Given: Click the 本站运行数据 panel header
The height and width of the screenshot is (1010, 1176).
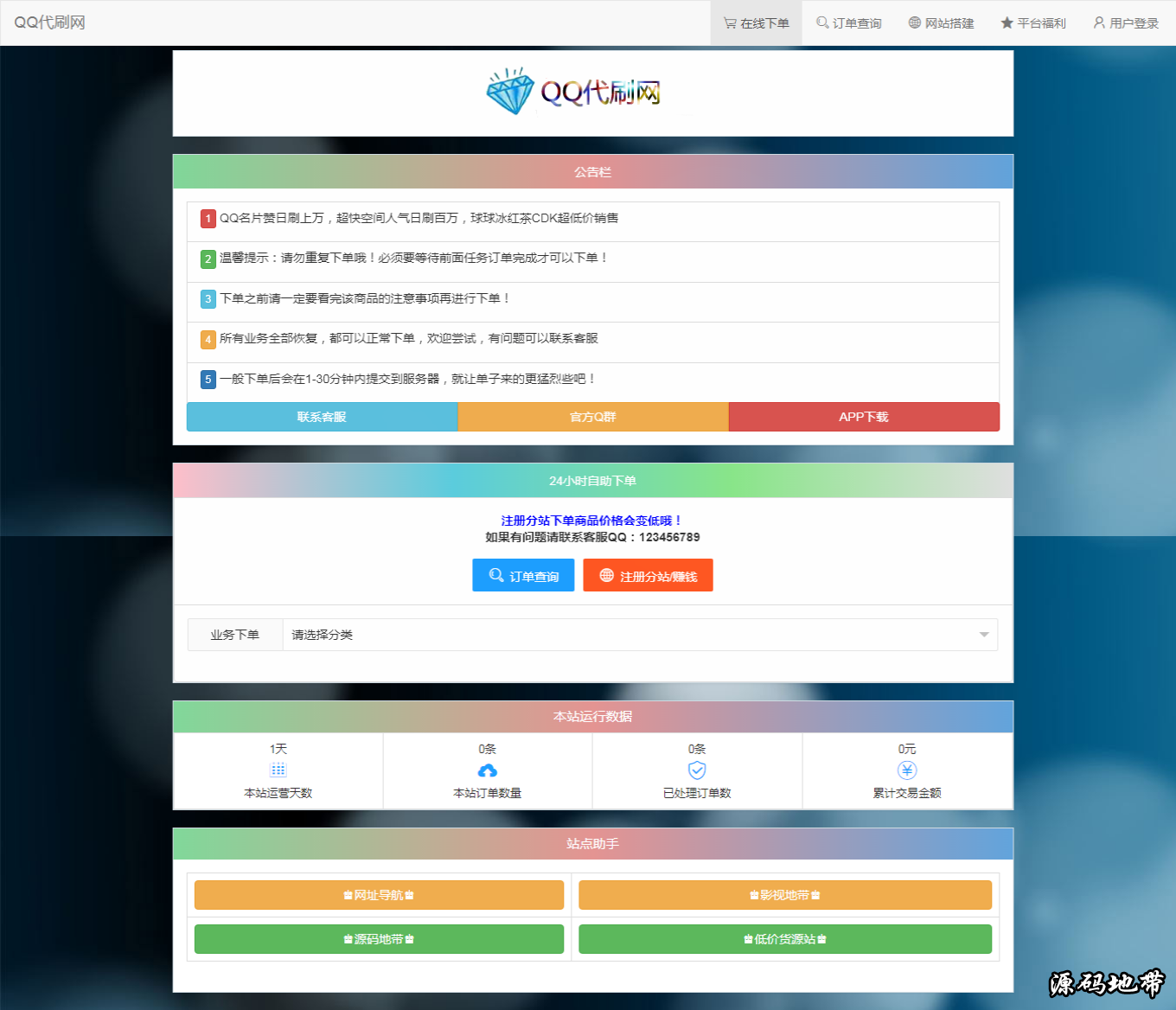Looking at the screenshot, I should (593, 717).
